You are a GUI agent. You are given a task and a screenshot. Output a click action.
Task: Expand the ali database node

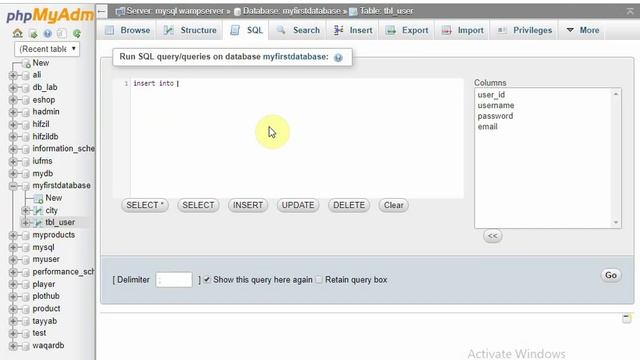pos(13,76)
